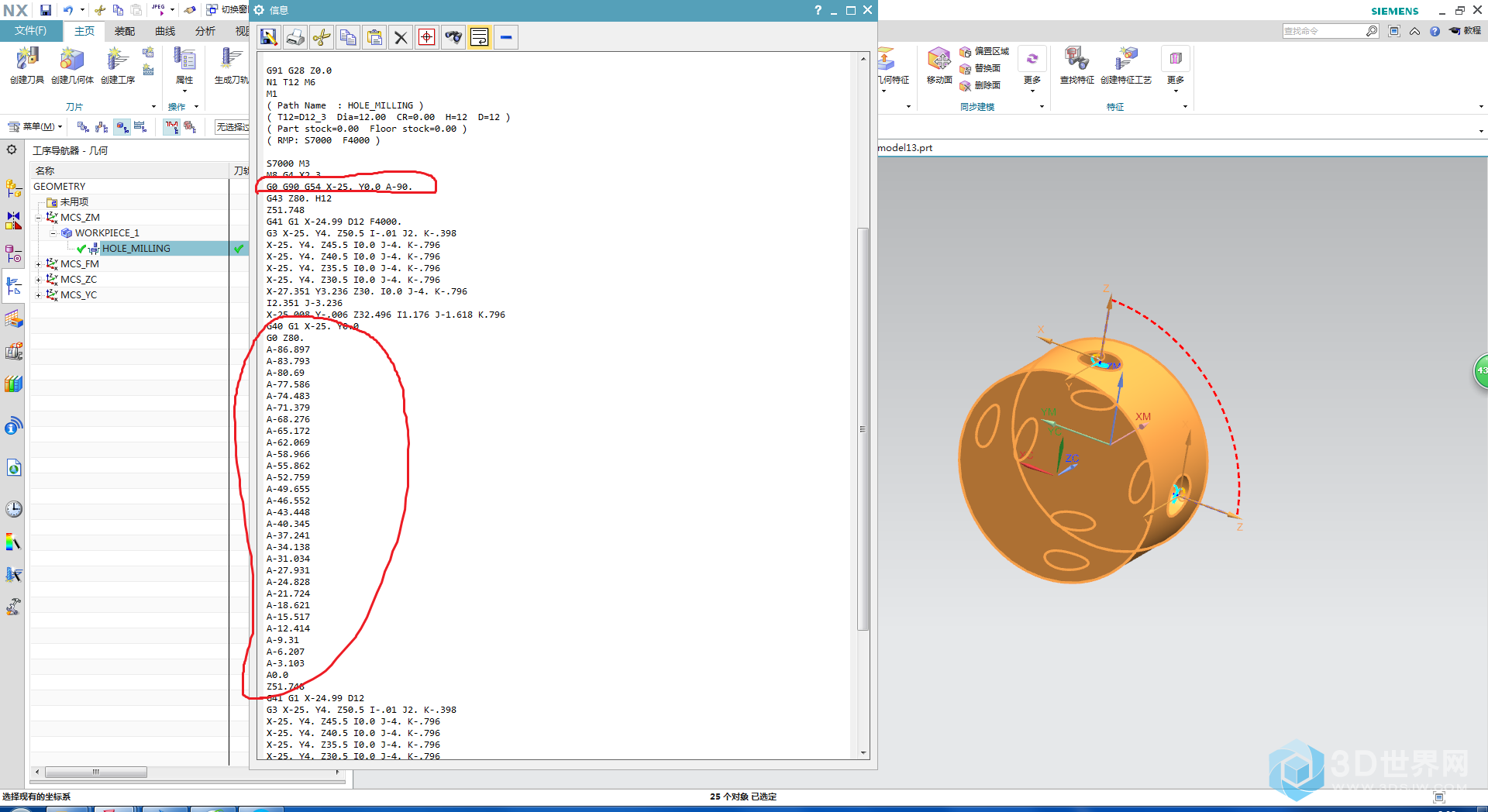The image size is (1488, 812).
Task: Open the 文件(F) menu
Action: click(30, 31)
